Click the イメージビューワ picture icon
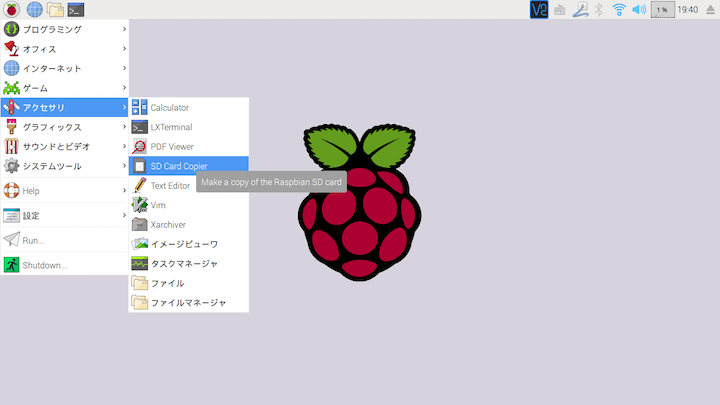The height and width of the screenshot is (405, 720). pyautogui.click(x=140, y=244)
